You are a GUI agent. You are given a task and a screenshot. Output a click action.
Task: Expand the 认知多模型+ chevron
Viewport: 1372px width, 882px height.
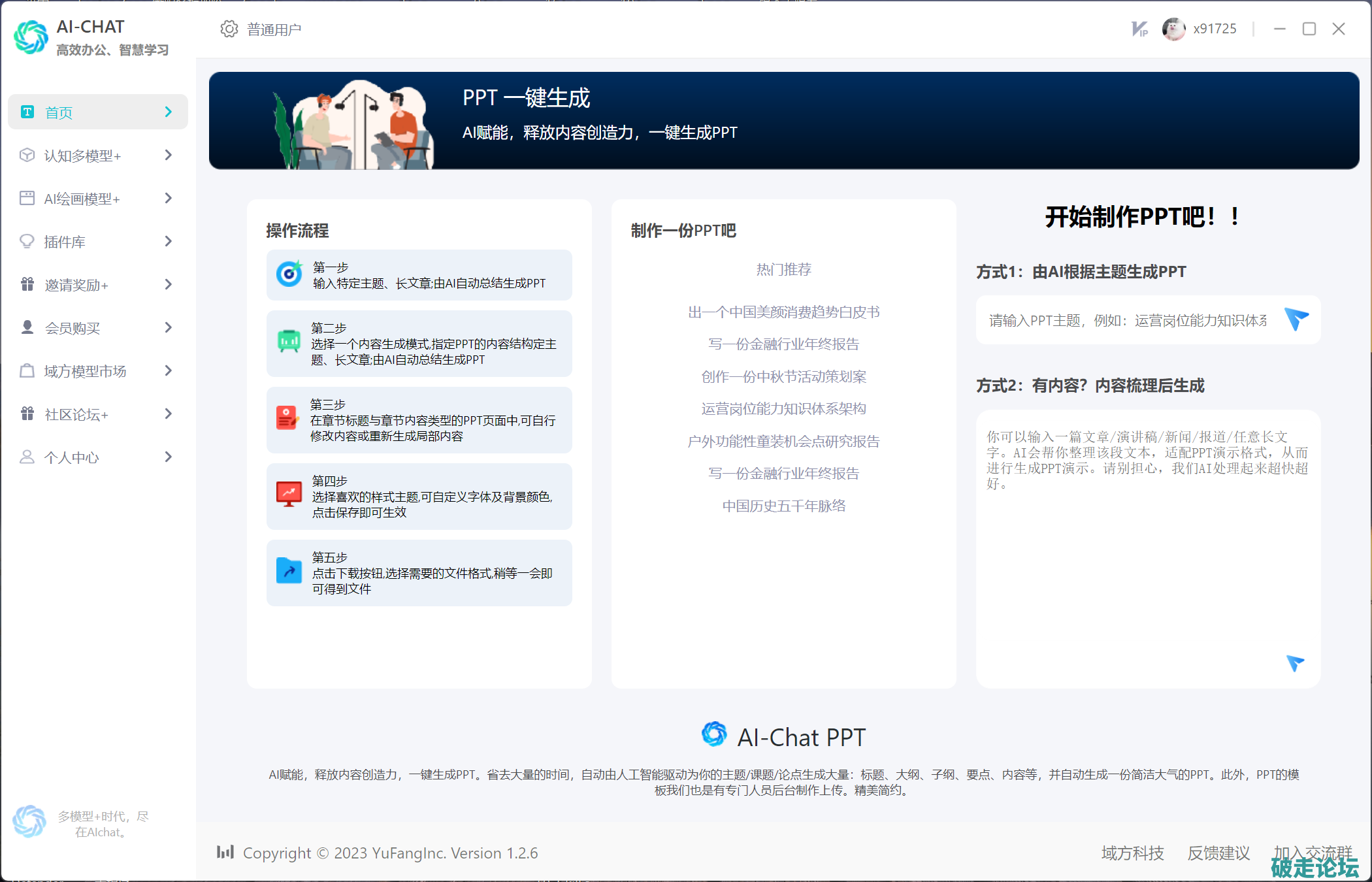(x=169, y=155)
